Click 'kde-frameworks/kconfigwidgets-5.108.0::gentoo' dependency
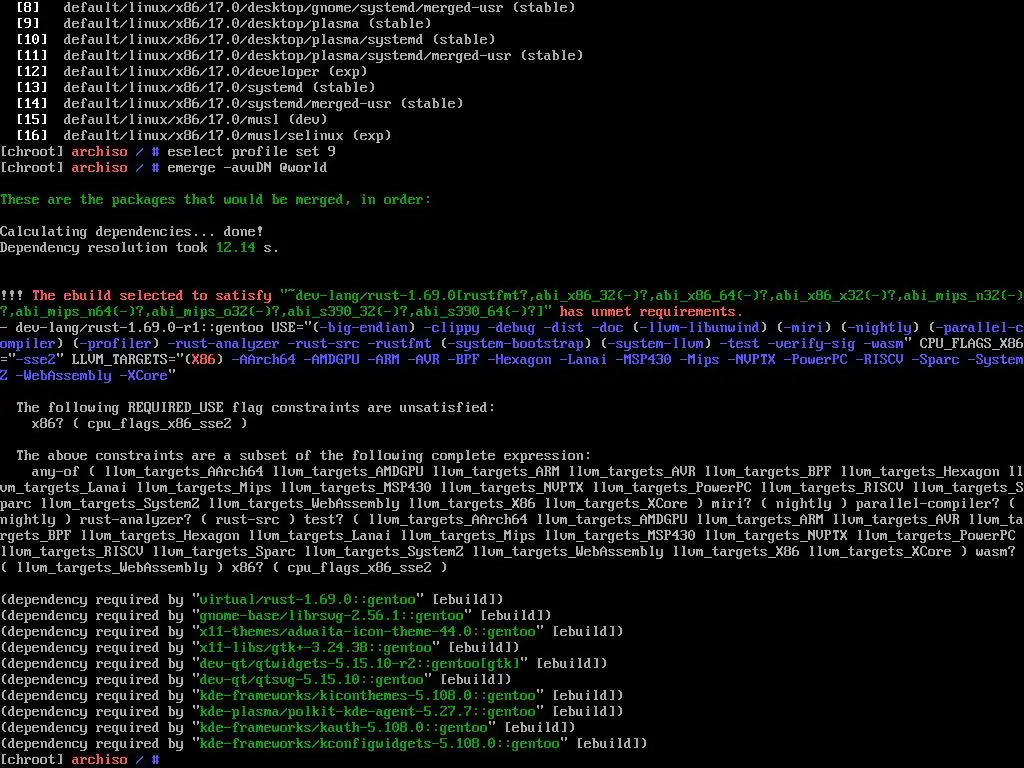1024x768 pixels. coord(379,744)
